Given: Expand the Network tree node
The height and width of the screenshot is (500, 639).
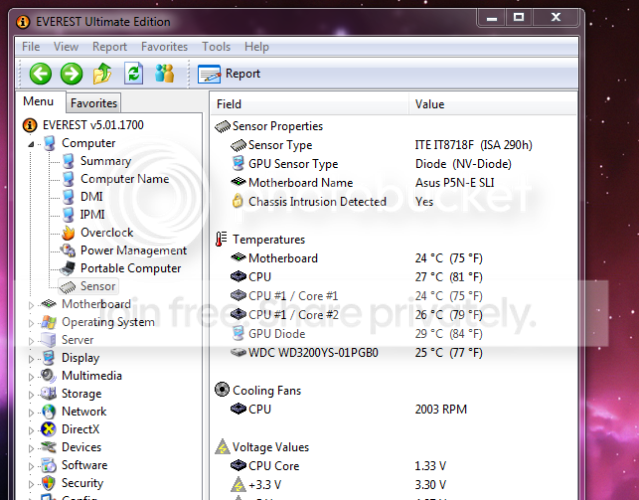Looking at the screenshot, I should coord(31,412).
